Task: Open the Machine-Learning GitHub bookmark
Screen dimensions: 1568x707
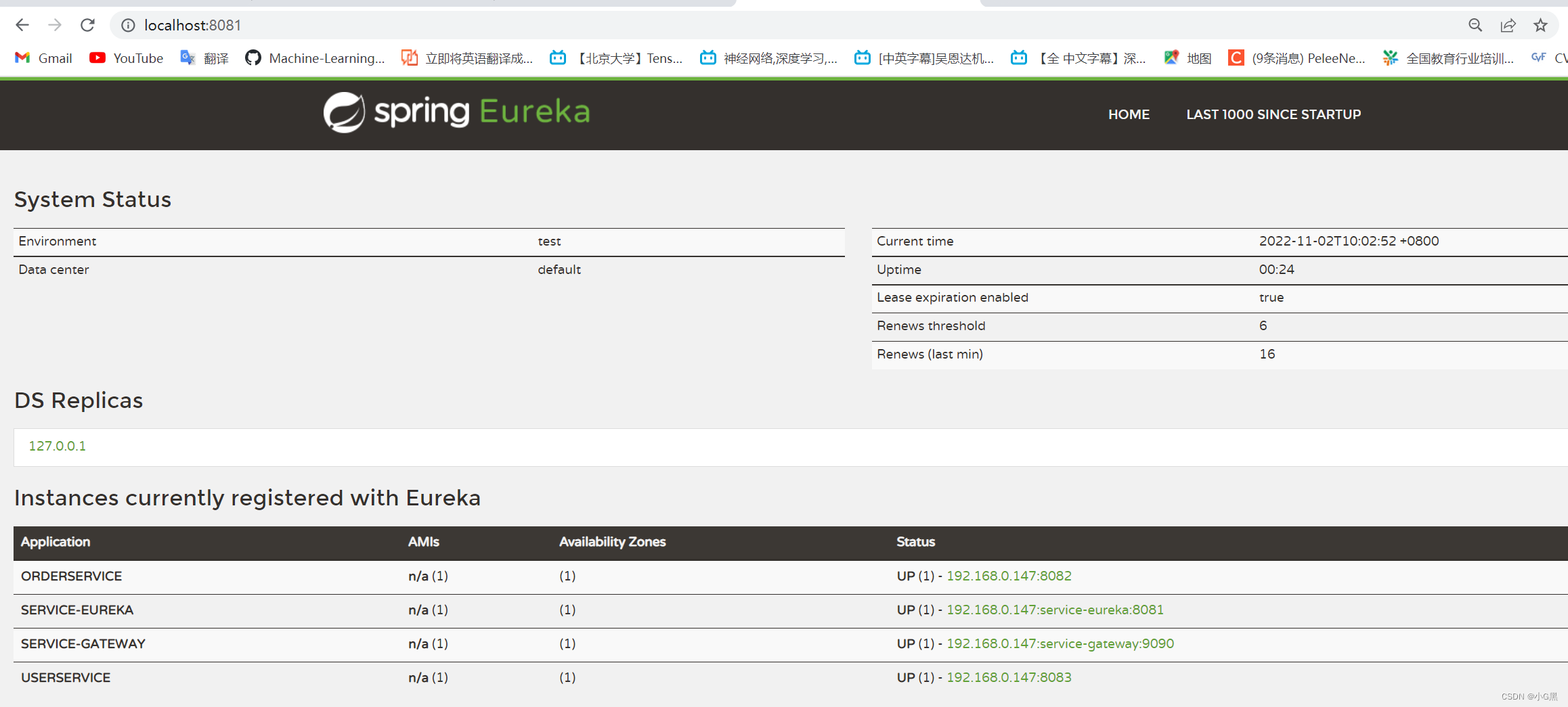Action: (x=315, y=58)
